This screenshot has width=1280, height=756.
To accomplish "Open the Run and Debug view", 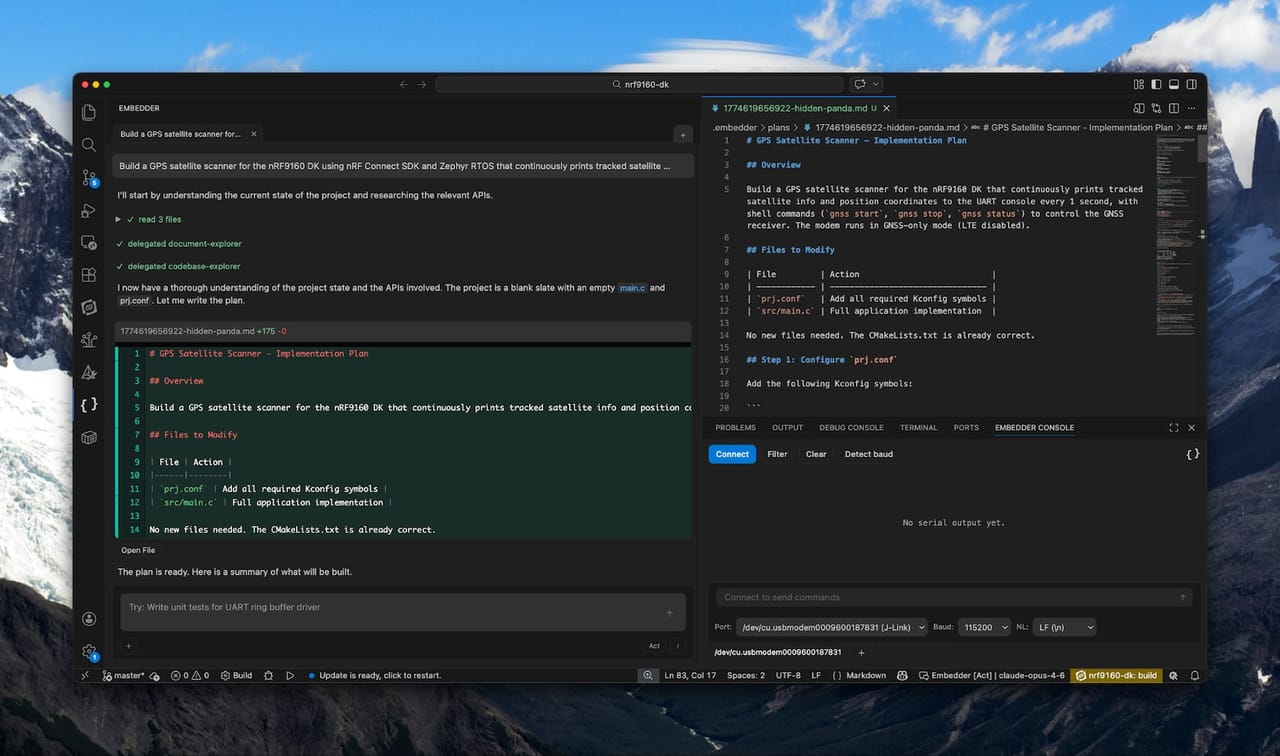I will (x=89, y=211).
